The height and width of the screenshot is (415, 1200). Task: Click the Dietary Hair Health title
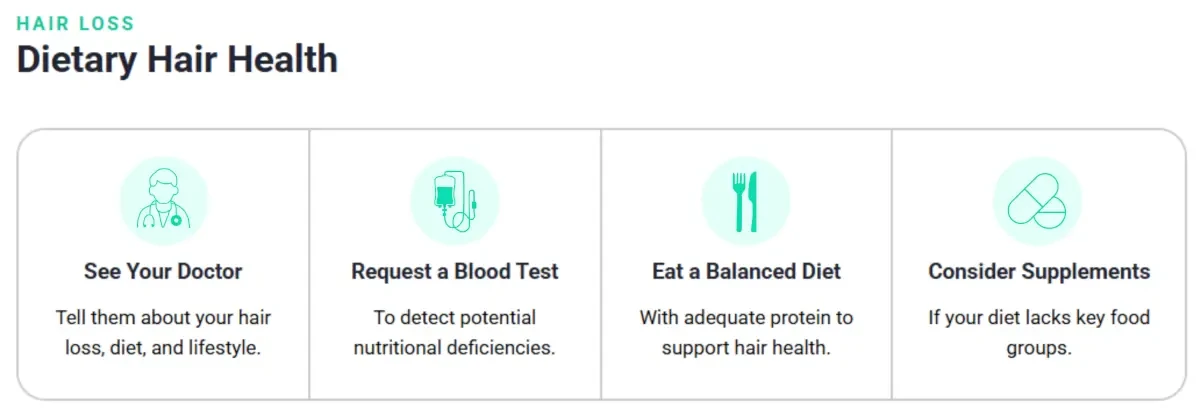point(177,60)
